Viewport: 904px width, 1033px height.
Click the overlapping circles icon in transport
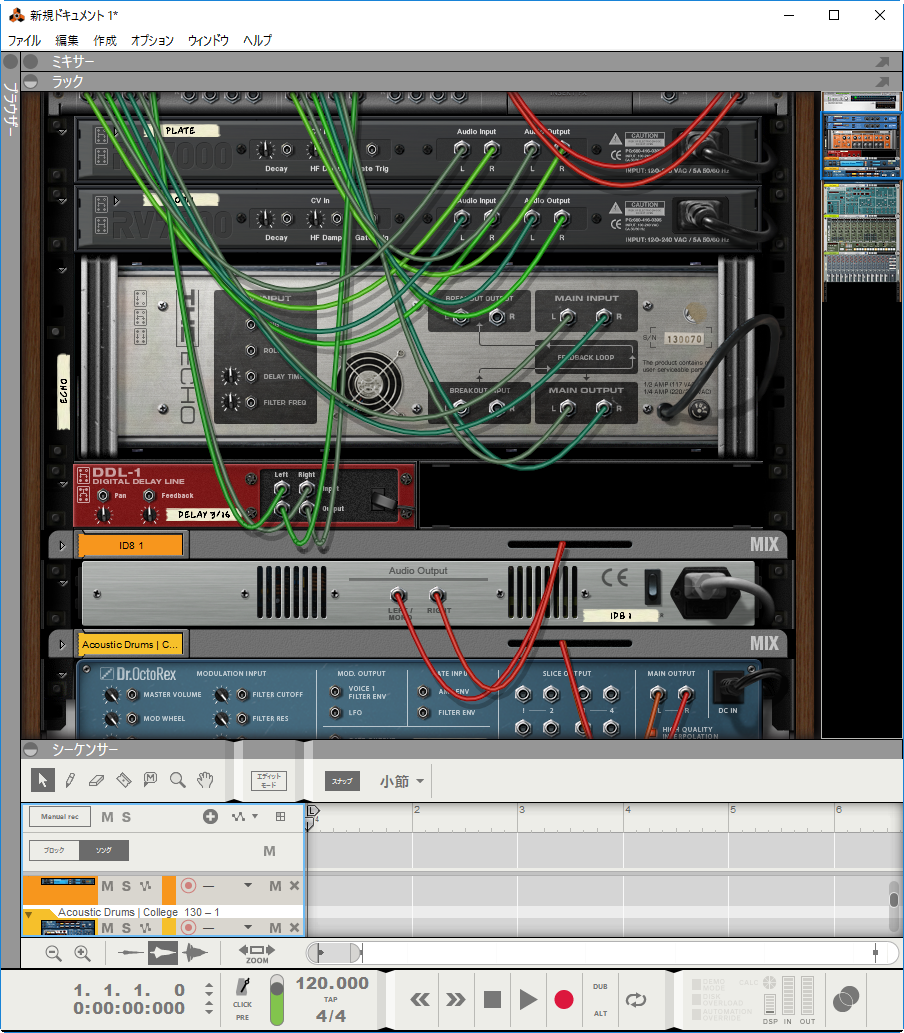(846, 999)
